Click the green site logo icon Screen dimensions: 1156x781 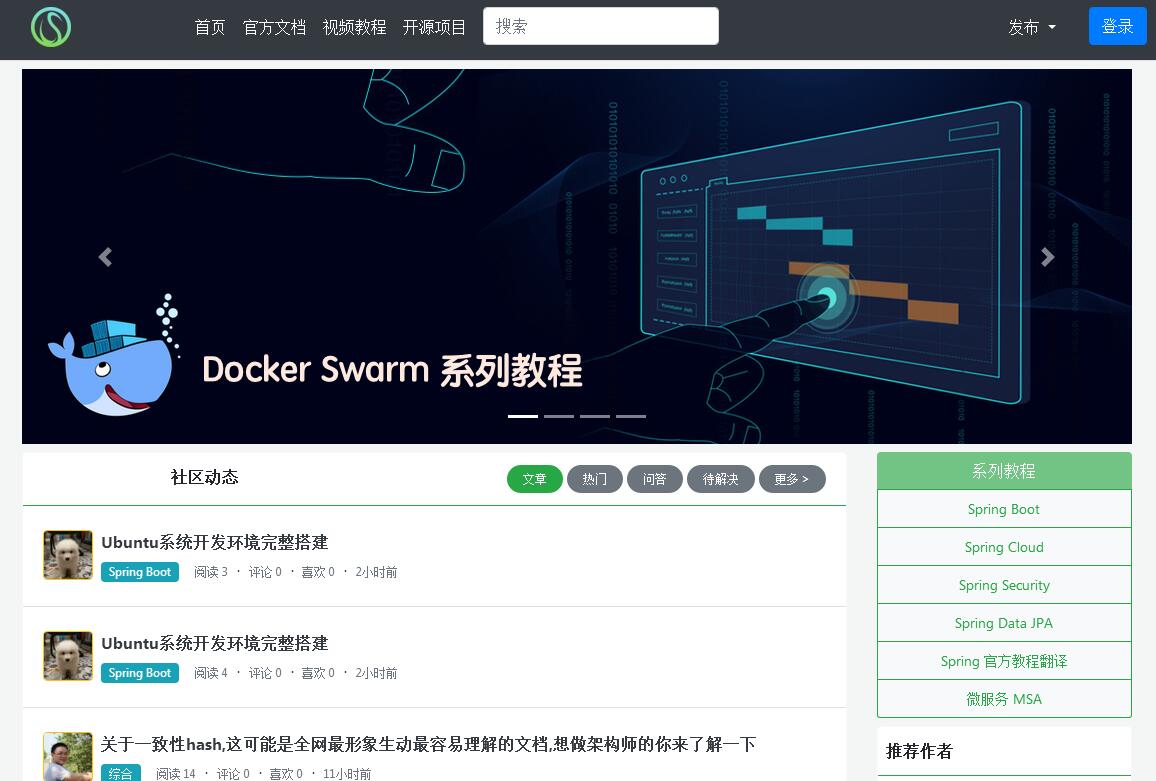point(51,27)
